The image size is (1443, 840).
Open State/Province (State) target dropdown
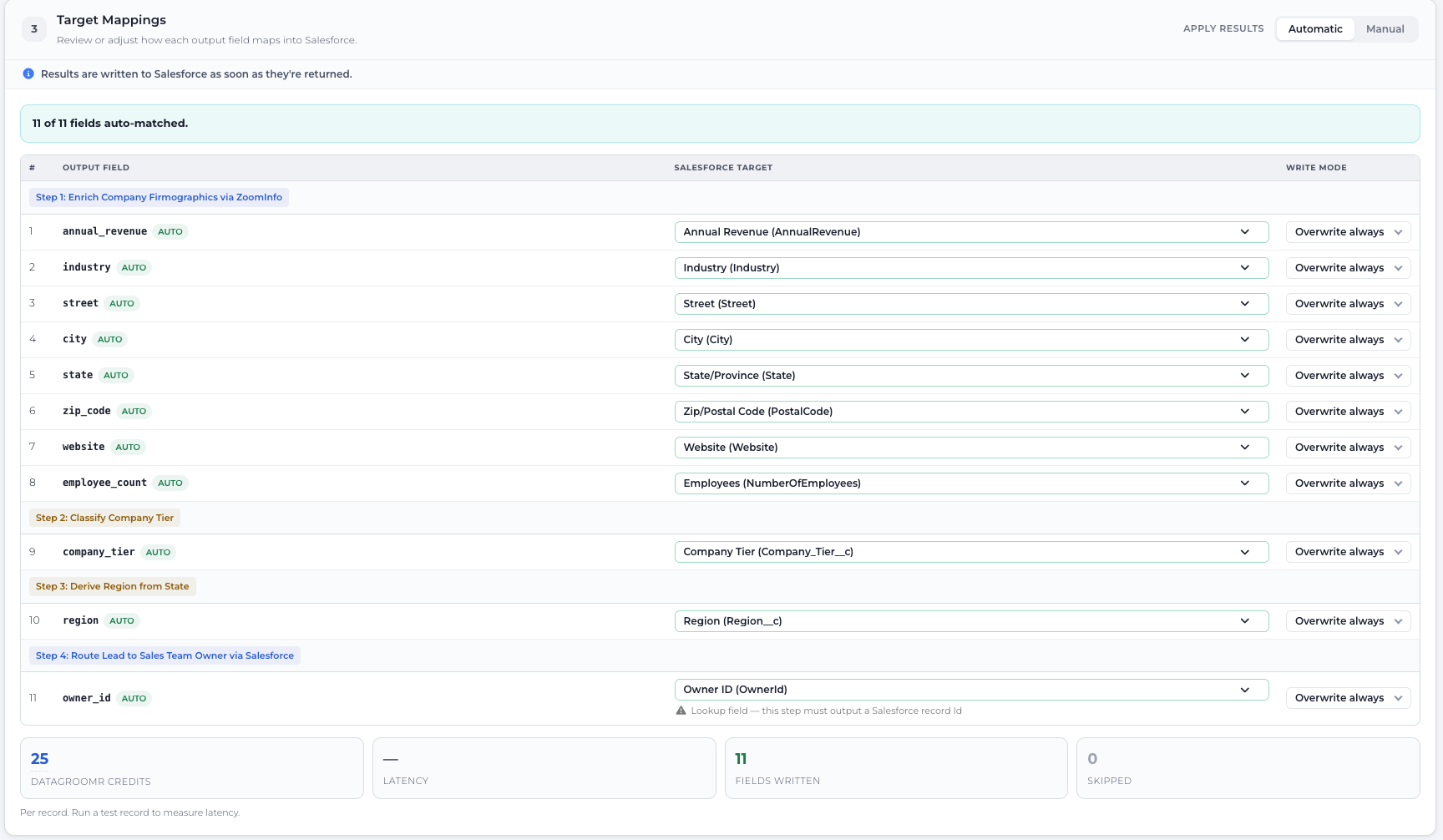click(972, 376)
